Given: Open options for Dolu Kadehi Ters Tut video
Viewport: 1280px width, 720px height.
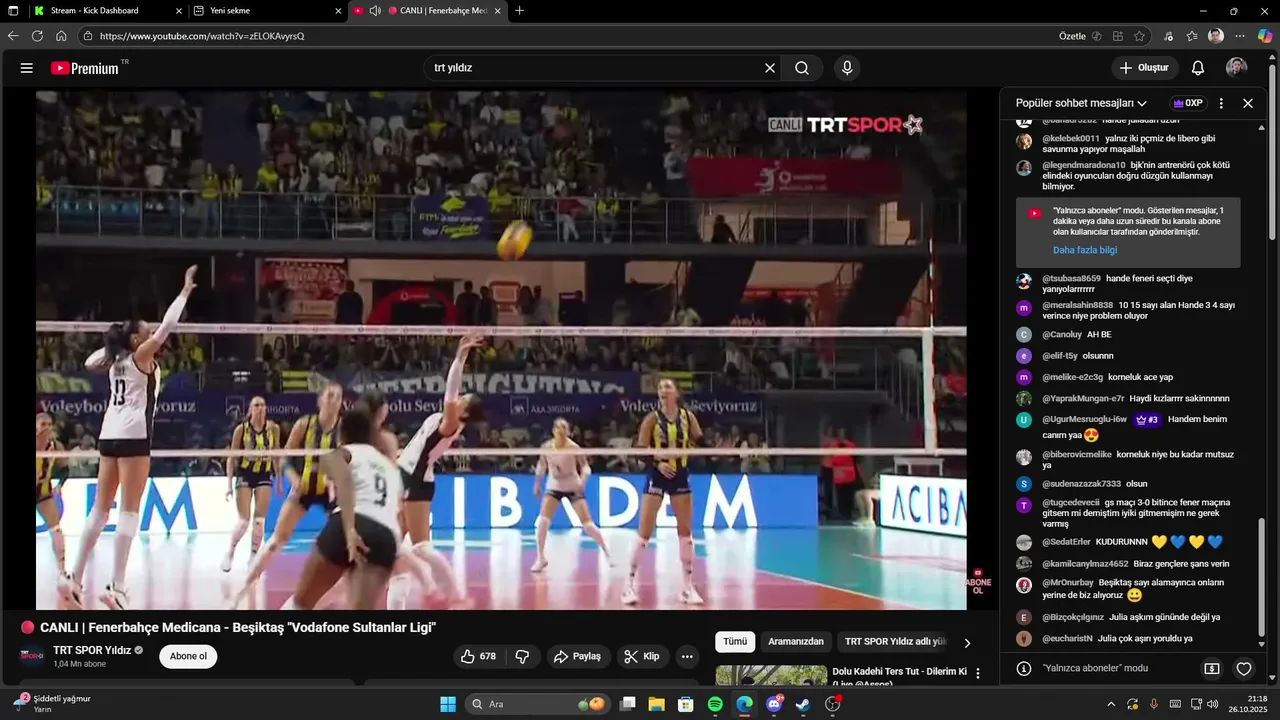Looking at the screenshot, I should [978, 673].
